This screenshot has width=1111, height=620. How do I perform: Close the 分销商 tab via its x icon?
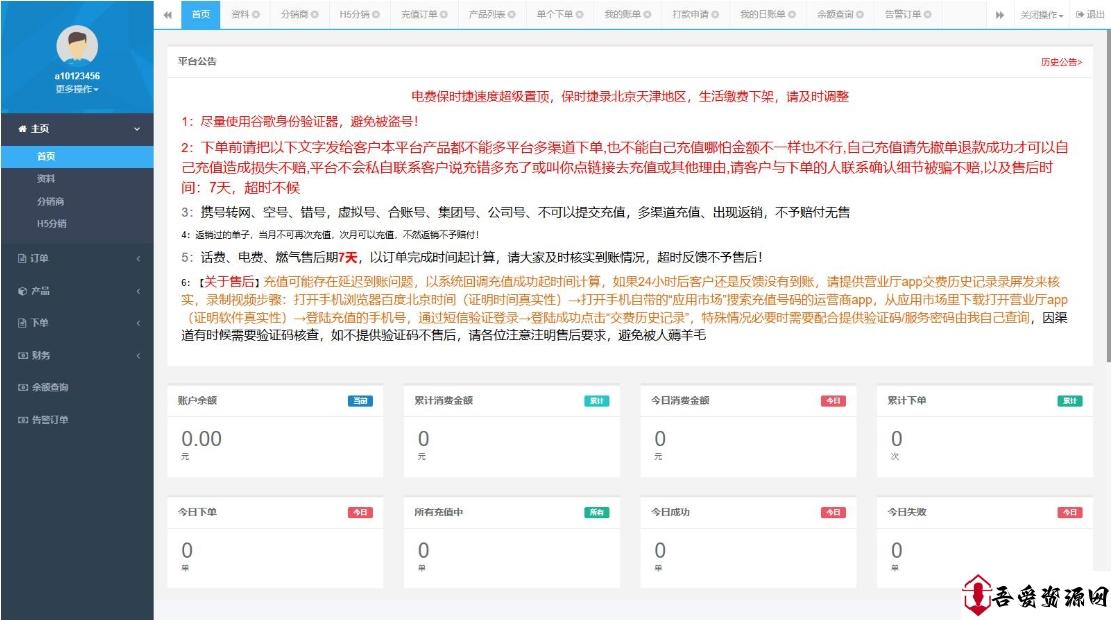pos(315,14)
